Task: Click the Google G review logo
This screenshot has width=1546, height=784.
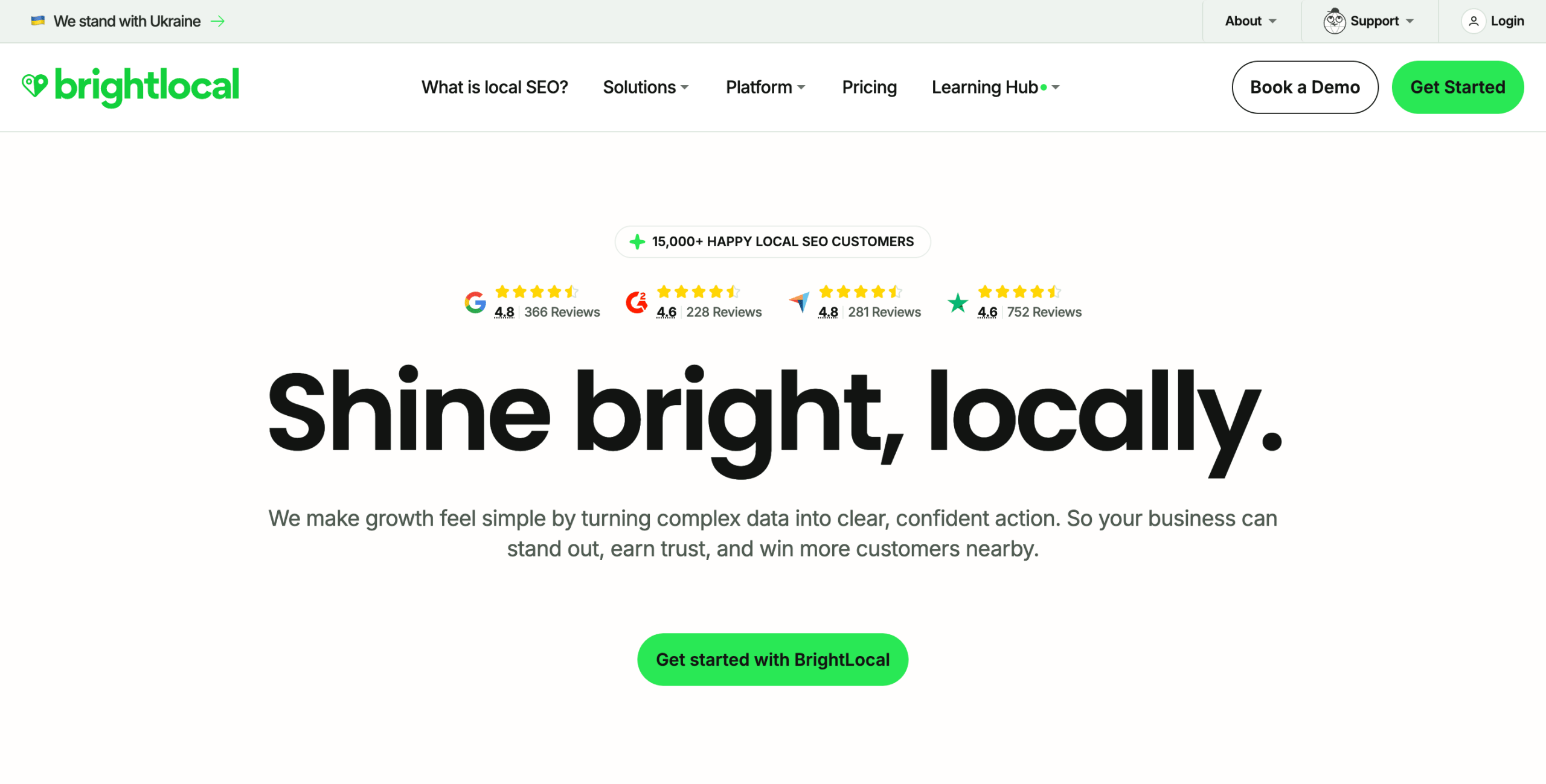Action: tap(475, 302)
